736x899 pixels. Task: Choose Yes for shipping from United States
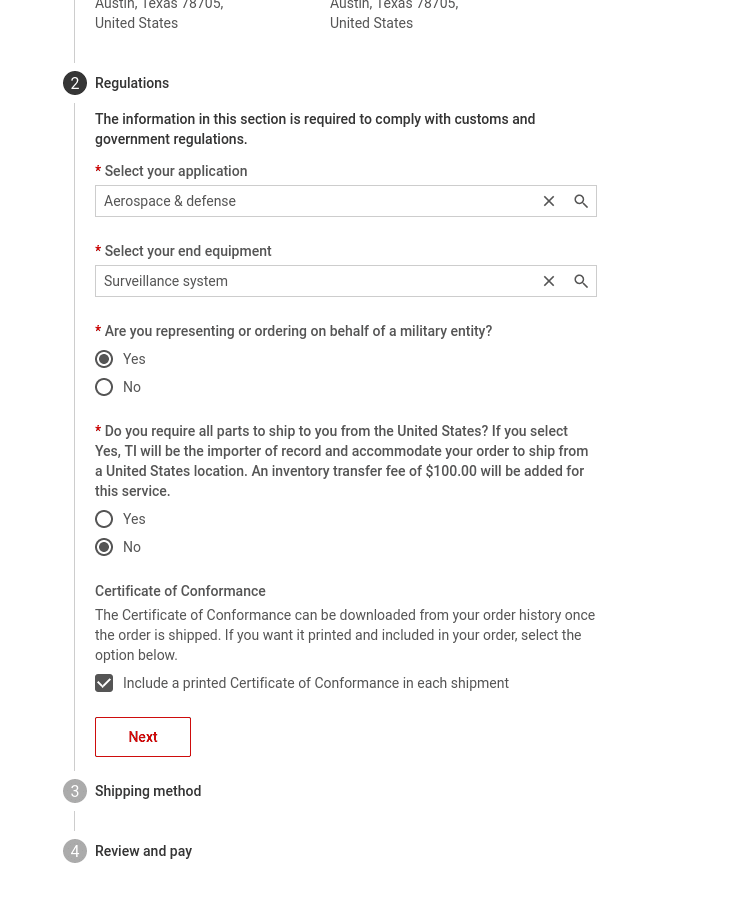click(104, 519)
